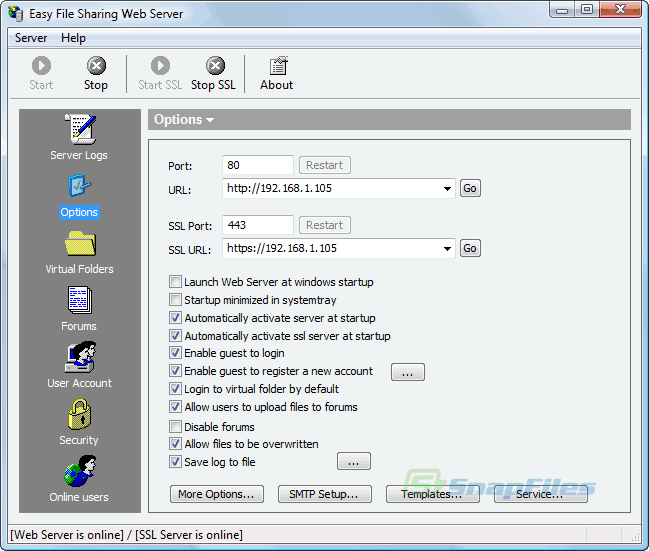Click the window resize grip in status bar
Viewport: 649px width, 551px height.
coord(635,537)
